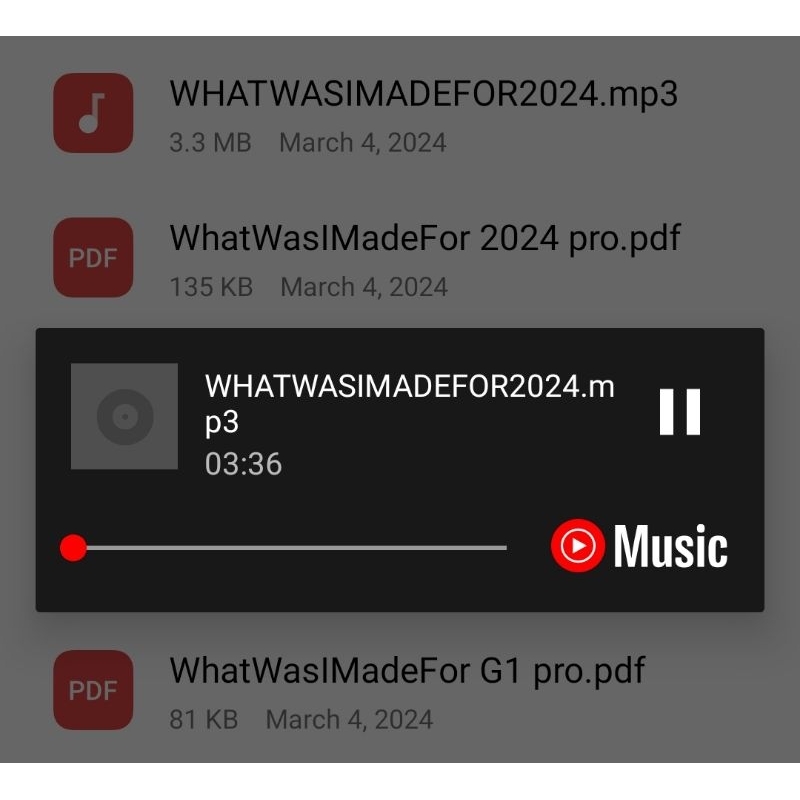Tap the vinyl album art thumbnail
800x800 pixels.
point(124,416)
